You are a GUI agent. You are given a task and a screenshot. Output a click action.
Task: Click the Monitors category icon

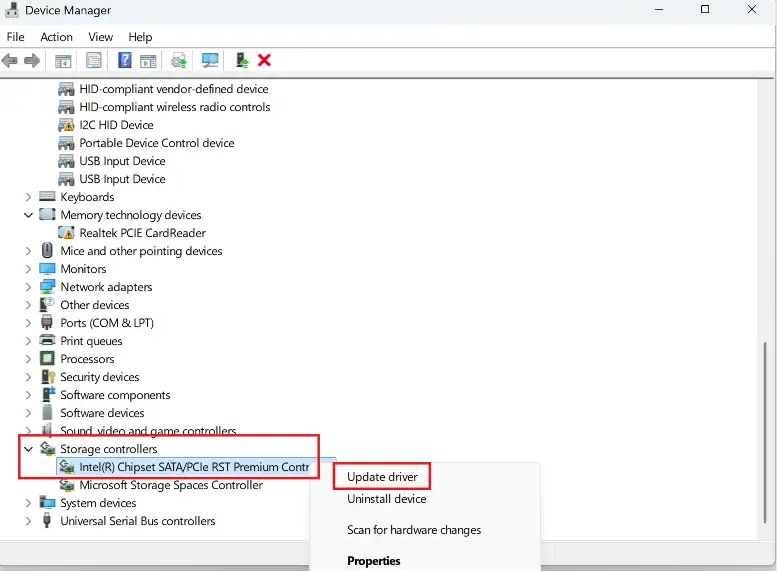coord(47,269)
